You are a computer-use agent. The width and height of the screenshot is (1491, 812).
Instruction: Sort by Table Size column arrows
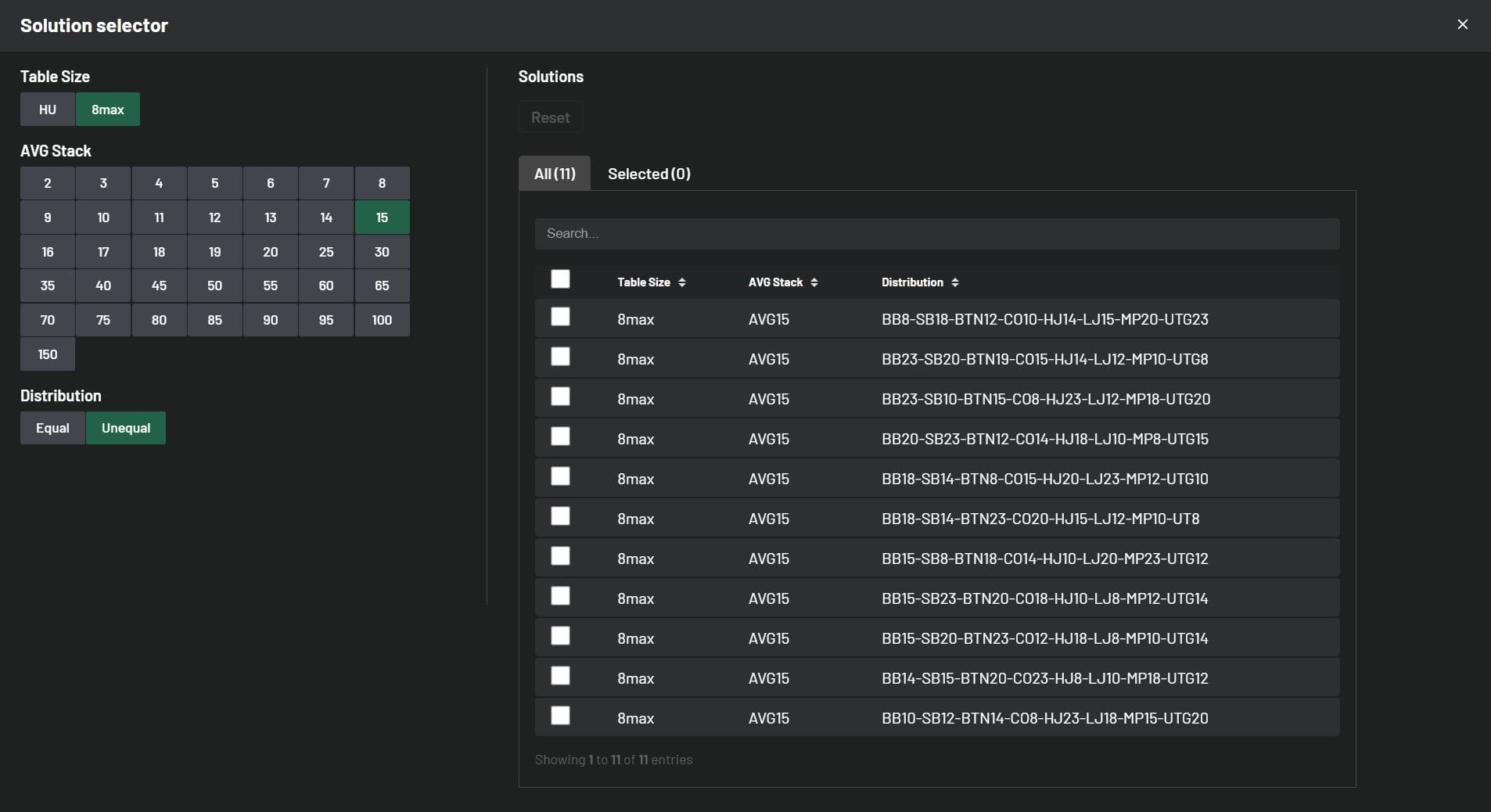point(682,282)
